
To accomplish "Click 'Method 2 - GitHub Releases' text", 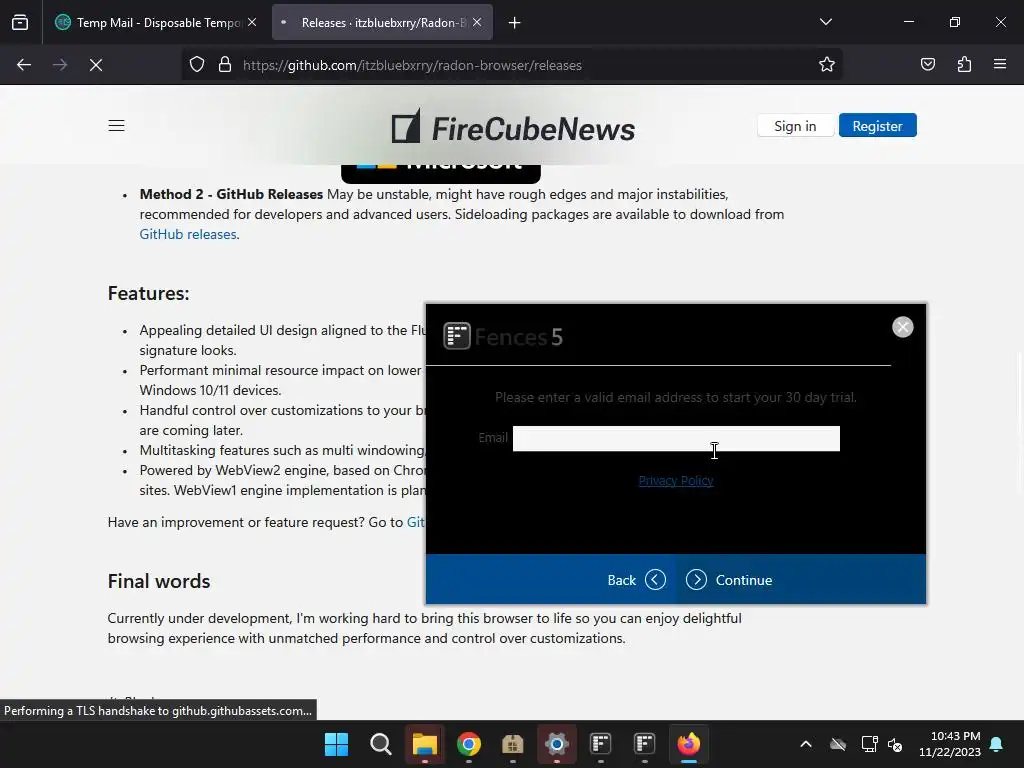I will click(231, 195).
